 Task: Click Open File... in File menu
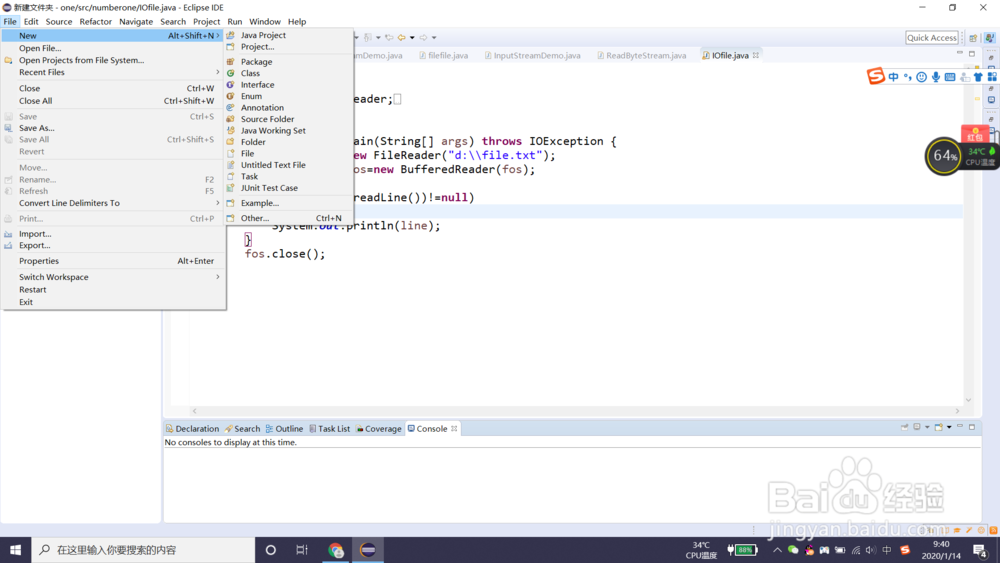pos(114,48)
